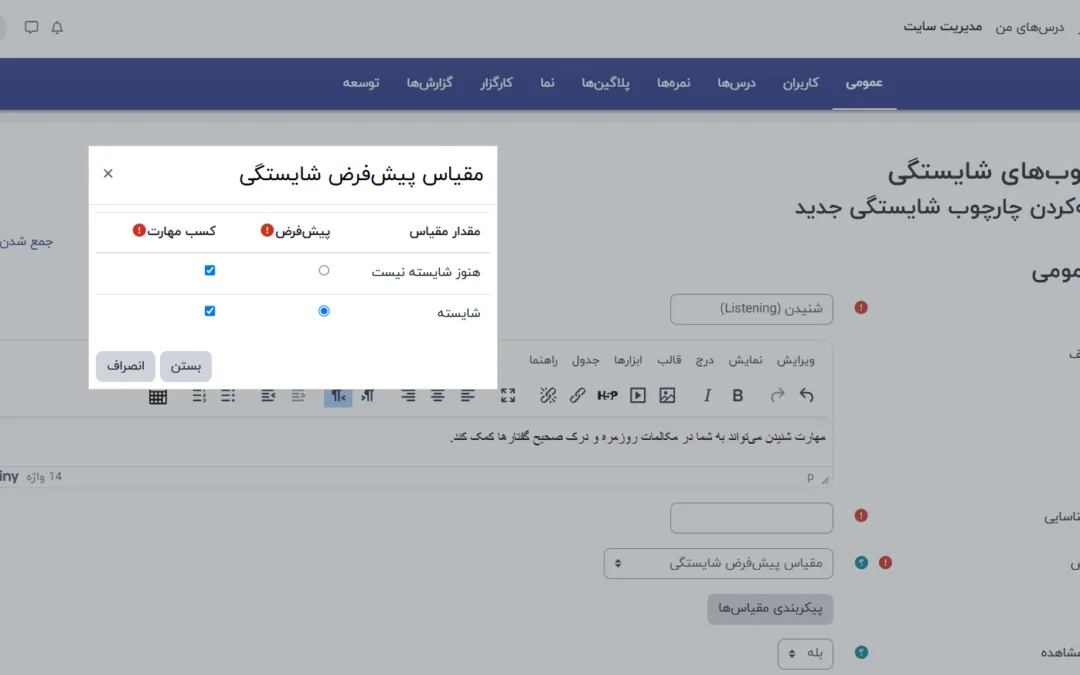
Task: Click the insert link icon
Action: (x=577, y=396)
